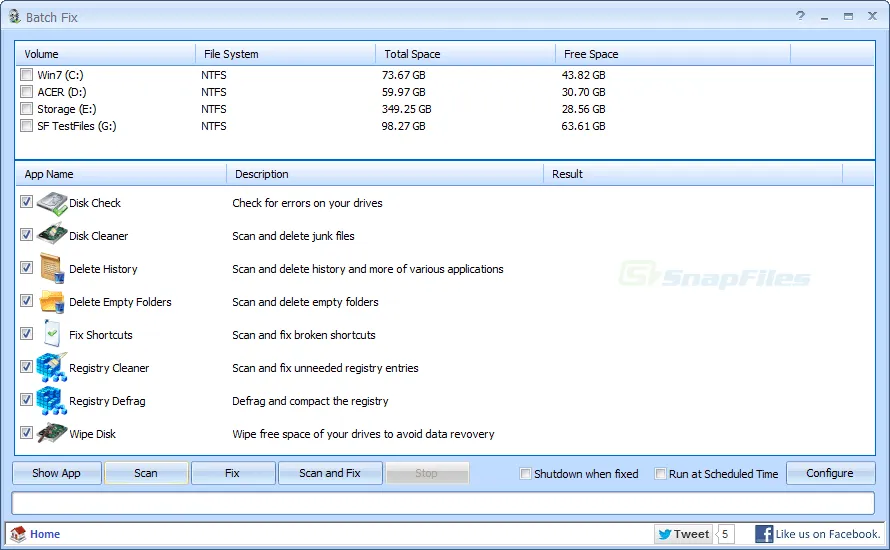The height and width of the screenshot is (550, 890).
Task: Click the Wipe Disk app name
Action: (93, 434)
